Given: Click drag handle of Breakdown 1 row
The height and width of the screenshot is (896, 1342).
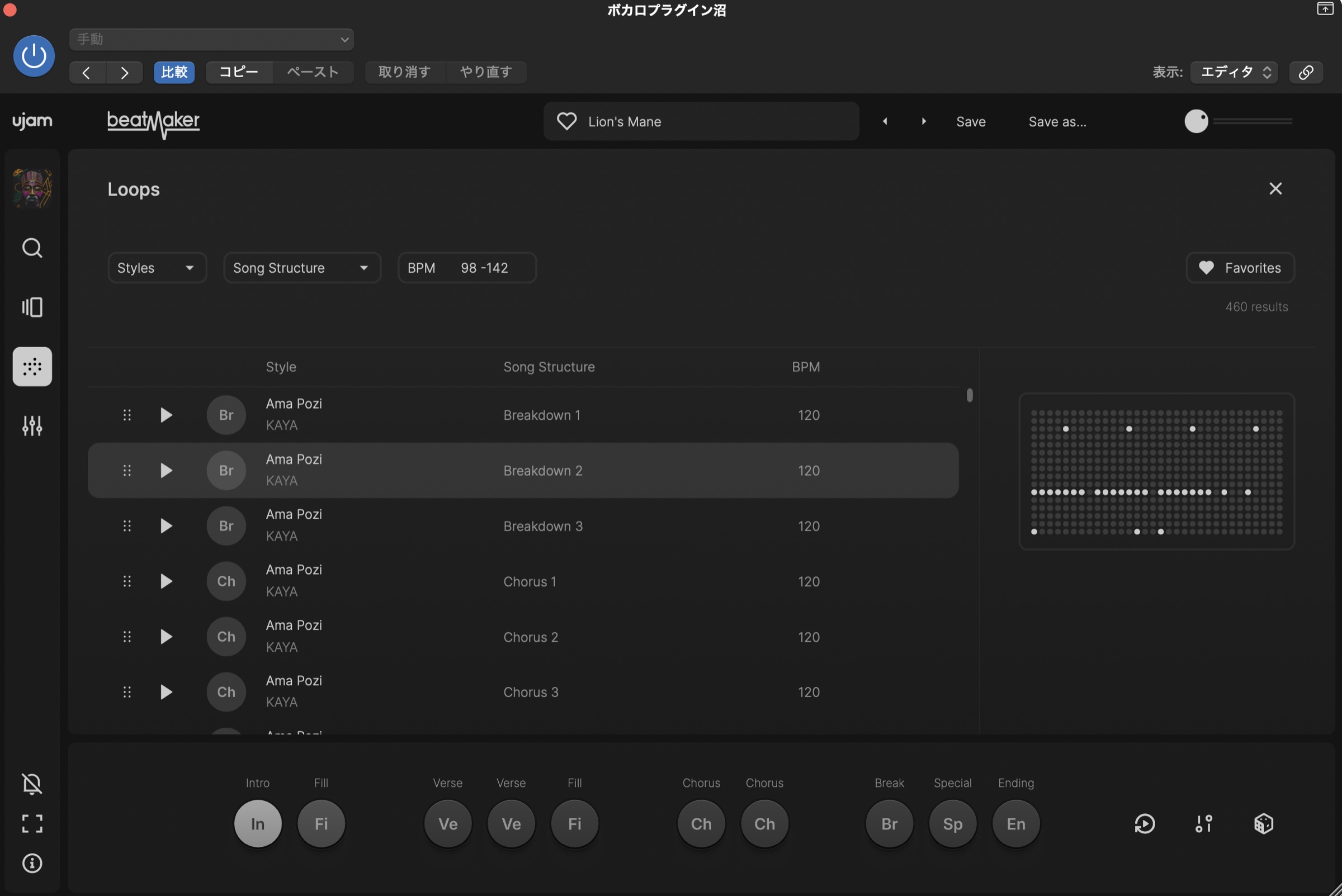Looking at the screenshot, I should click(x=127, y=415).
